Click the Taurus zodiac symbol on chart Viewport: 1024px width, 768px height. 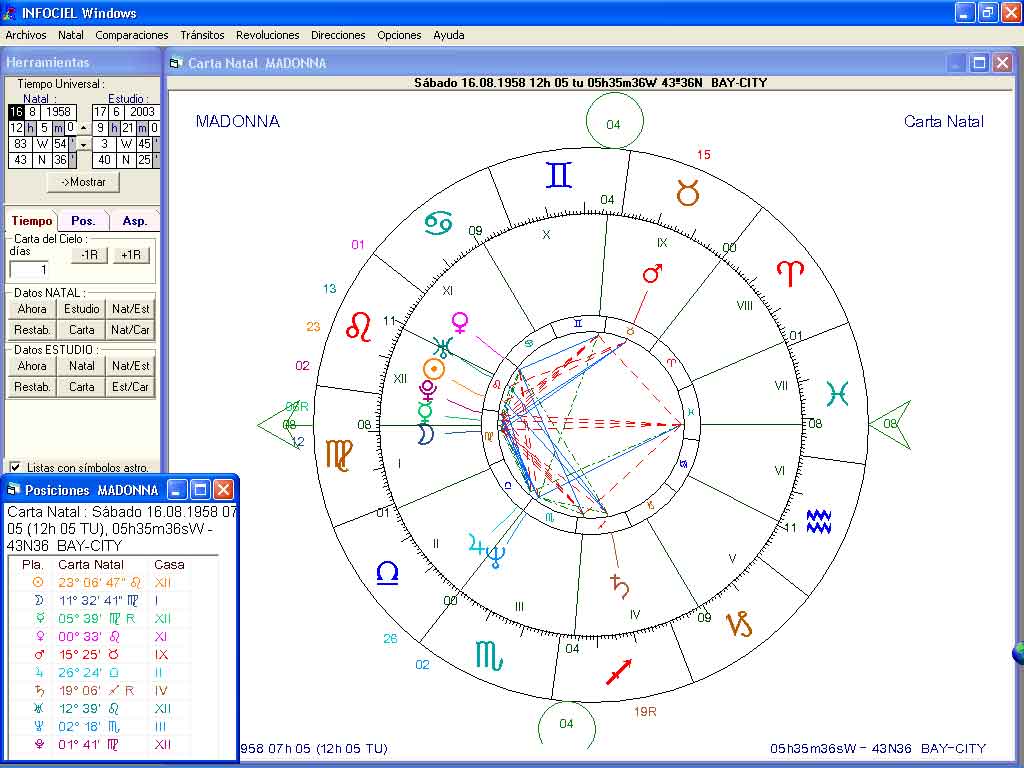(x=688, y=193)
